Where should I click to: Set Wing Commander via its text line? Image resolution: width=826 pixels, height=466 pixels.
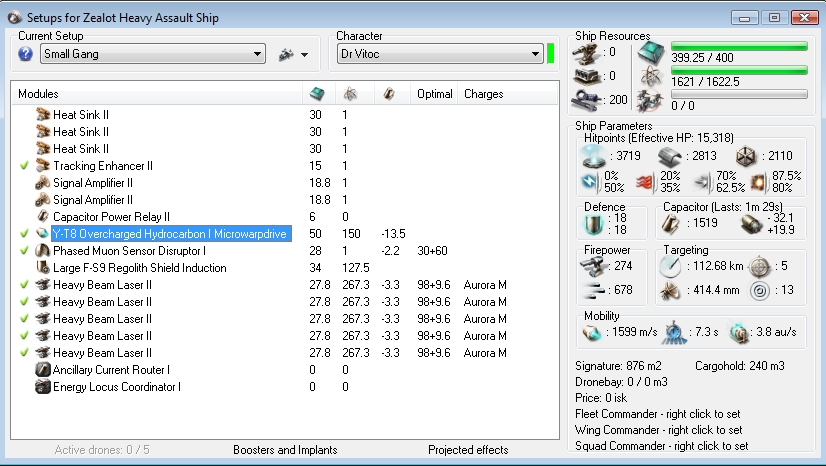tap(658, 430)
